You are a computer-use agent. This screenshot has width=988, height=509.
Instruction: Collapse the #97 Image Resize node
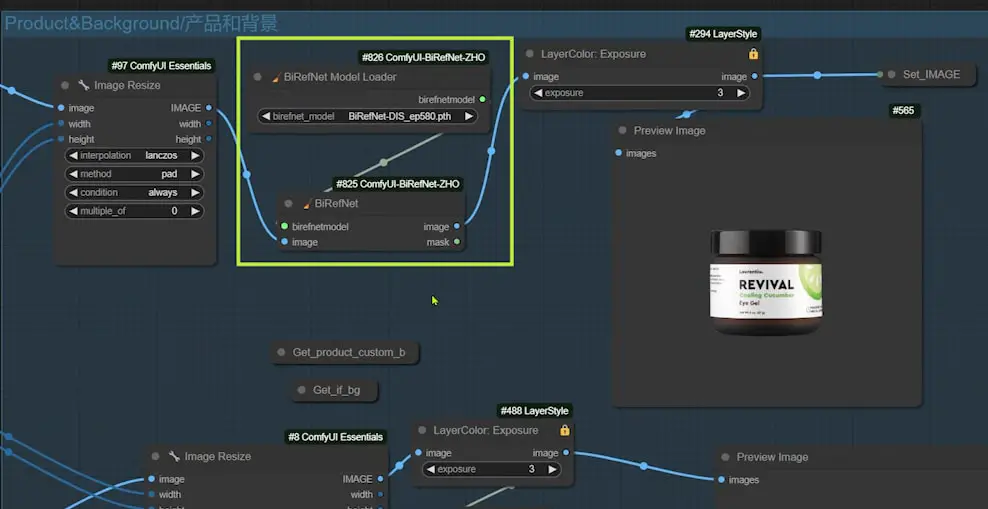pyautogui.click(x=65, y=85)
